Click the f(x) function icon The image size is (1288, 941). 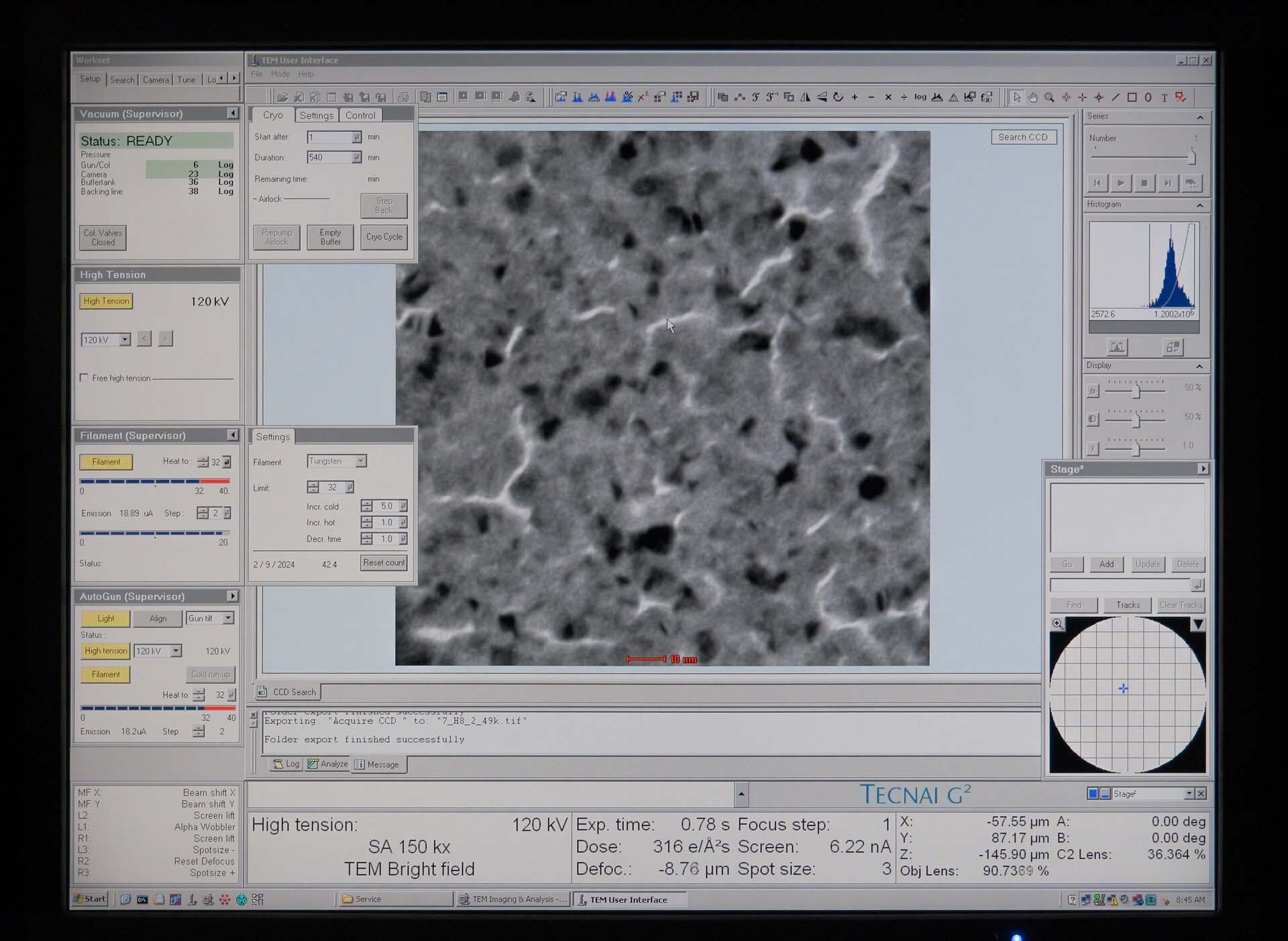986,97
